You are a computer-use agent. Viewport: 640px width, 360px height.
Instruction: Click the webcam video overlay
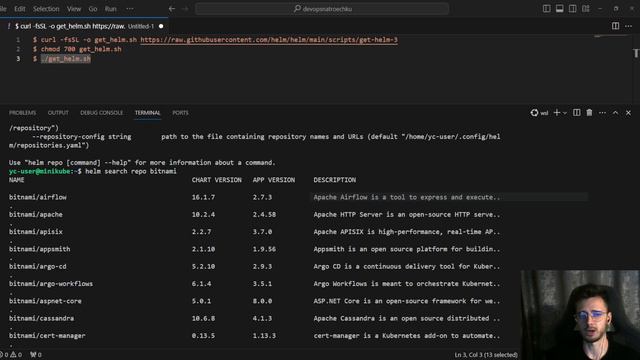(x=580, y=315)
